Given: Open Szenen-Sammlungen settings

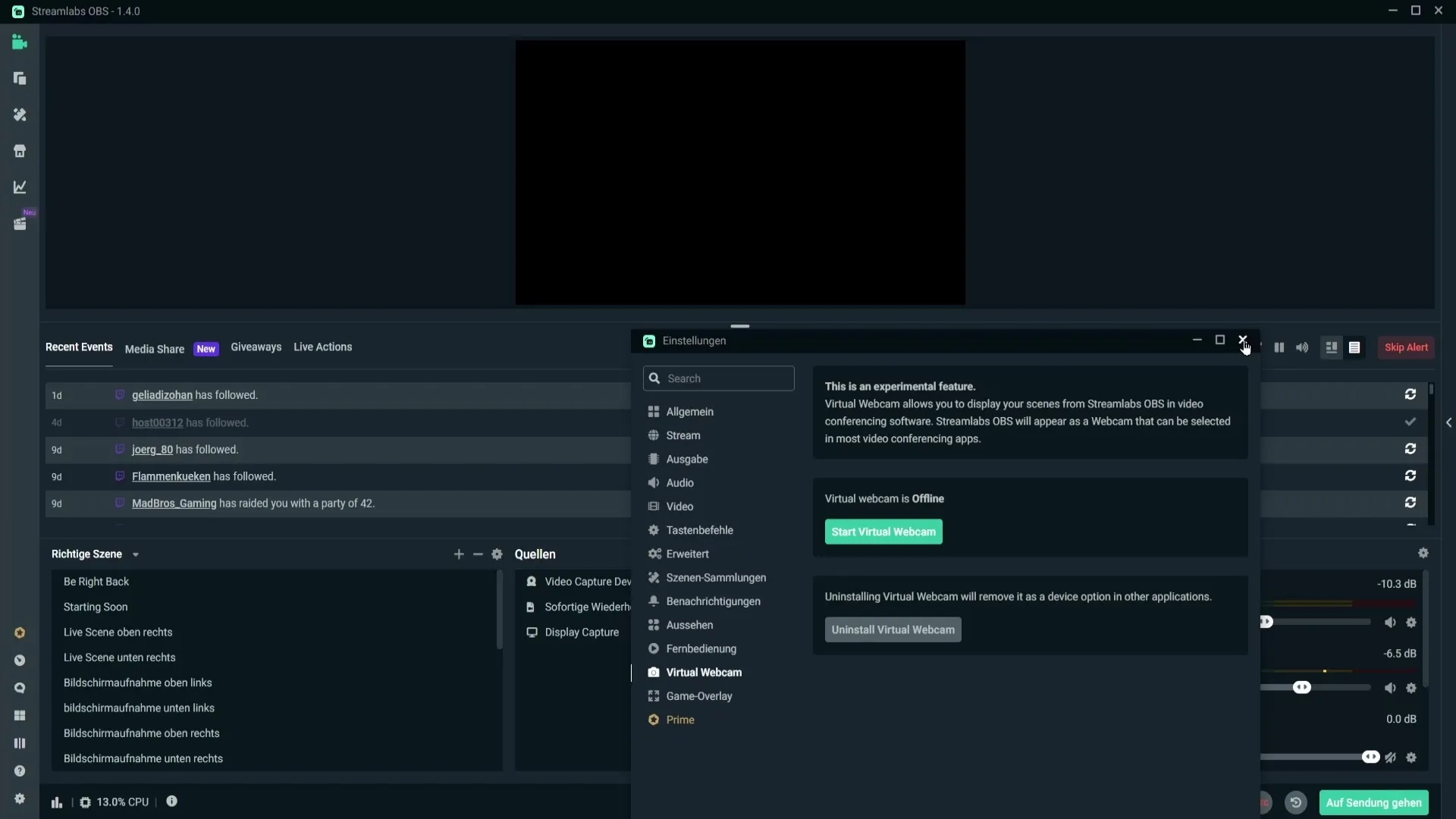Looking at the screenshot, I should (x=715, y=578).
